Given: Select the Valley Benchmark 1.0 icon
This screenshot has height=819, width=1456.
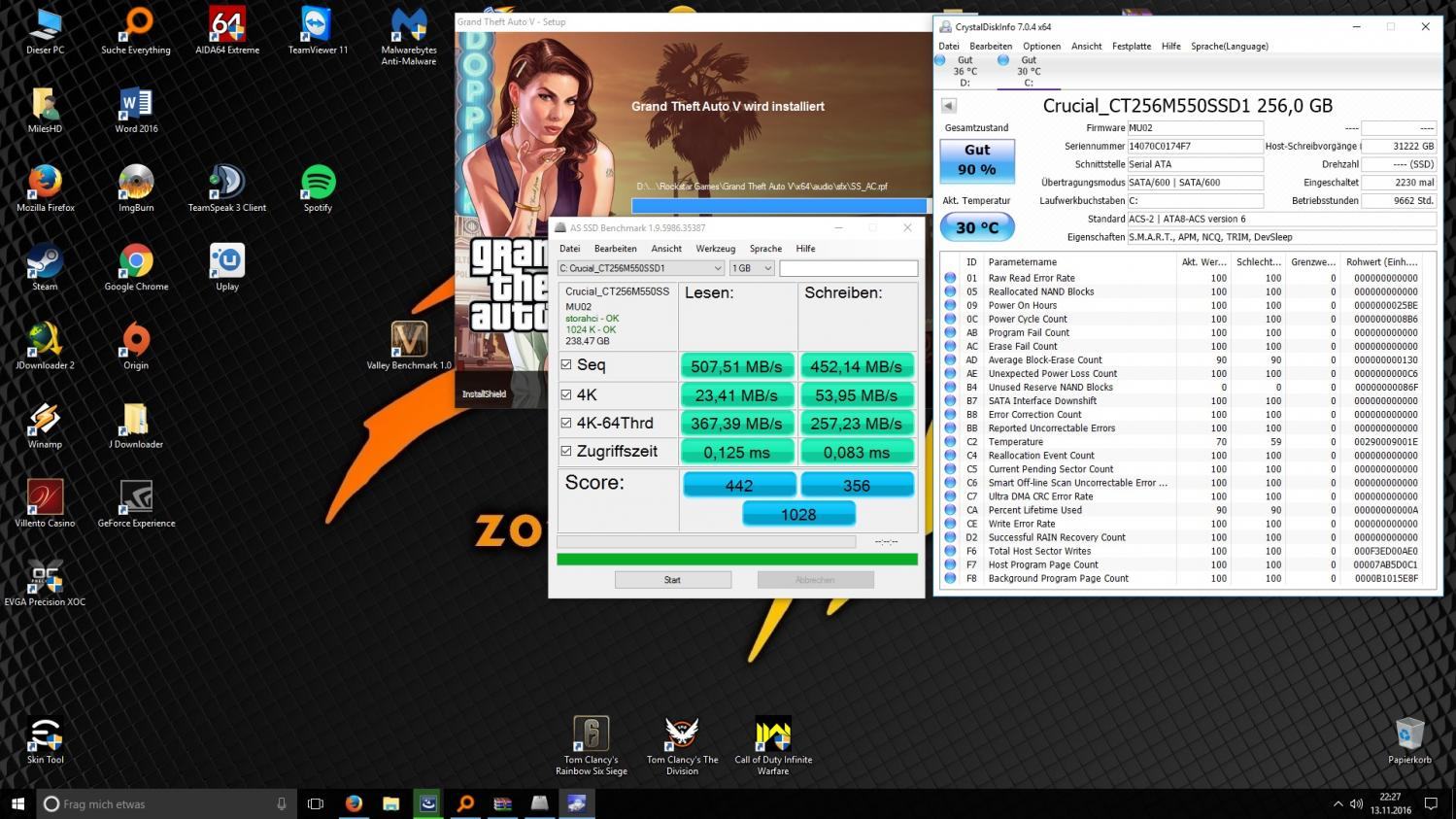Looking at the screenshot, I should (409, 347).
